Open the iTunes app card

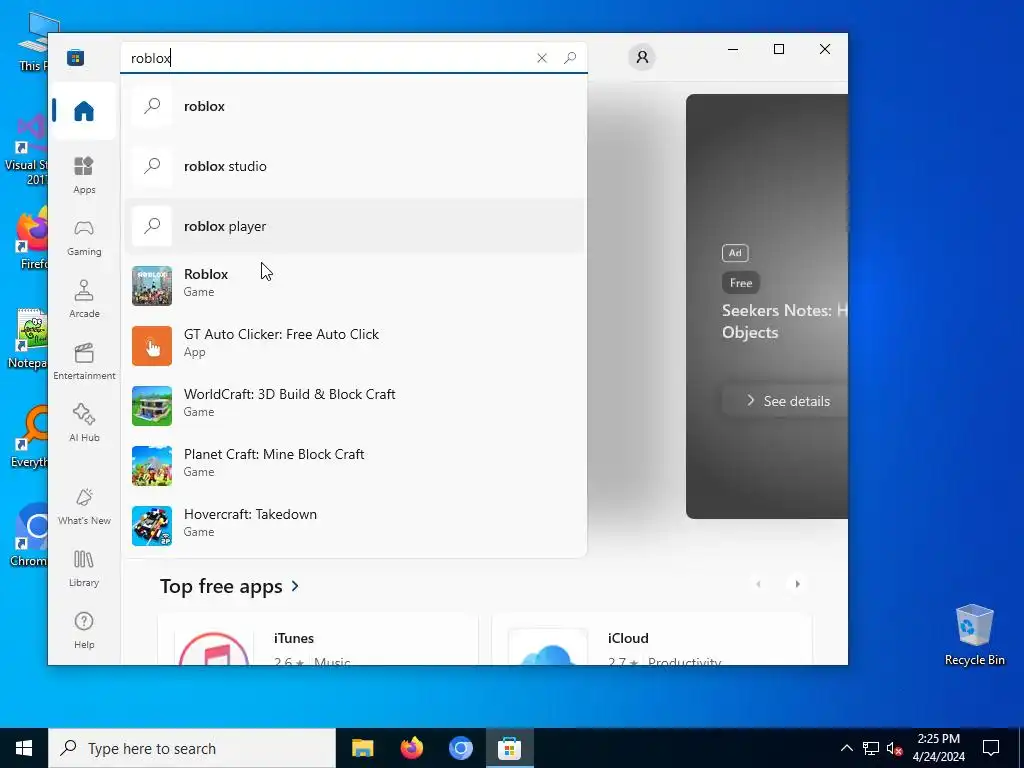point(318,640)
